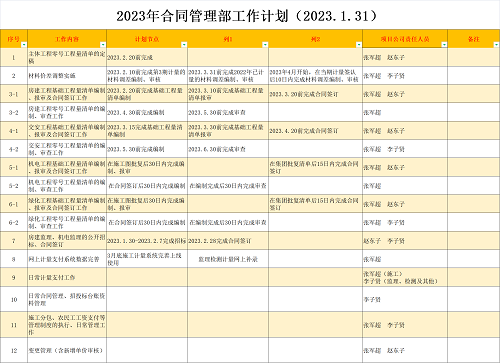500x363 pixels.
Task: Select the 备注 header cell
Action: [x=474, y=39]
